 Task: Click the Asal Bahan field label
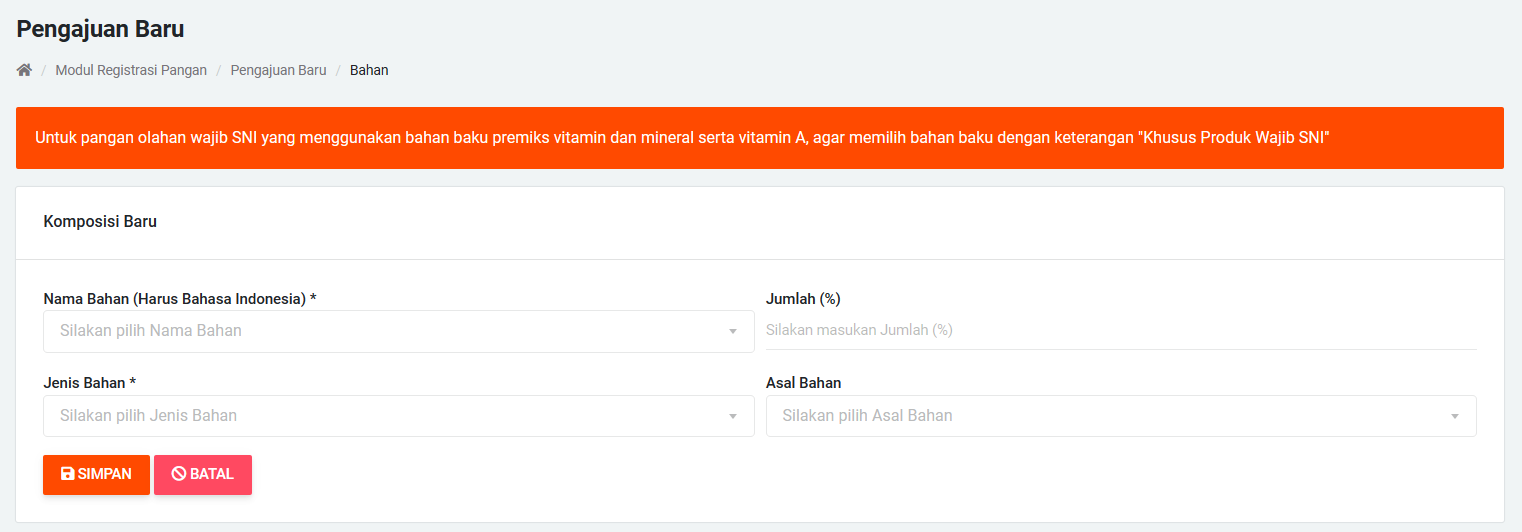pyautogui.click(x=803, y=383)
